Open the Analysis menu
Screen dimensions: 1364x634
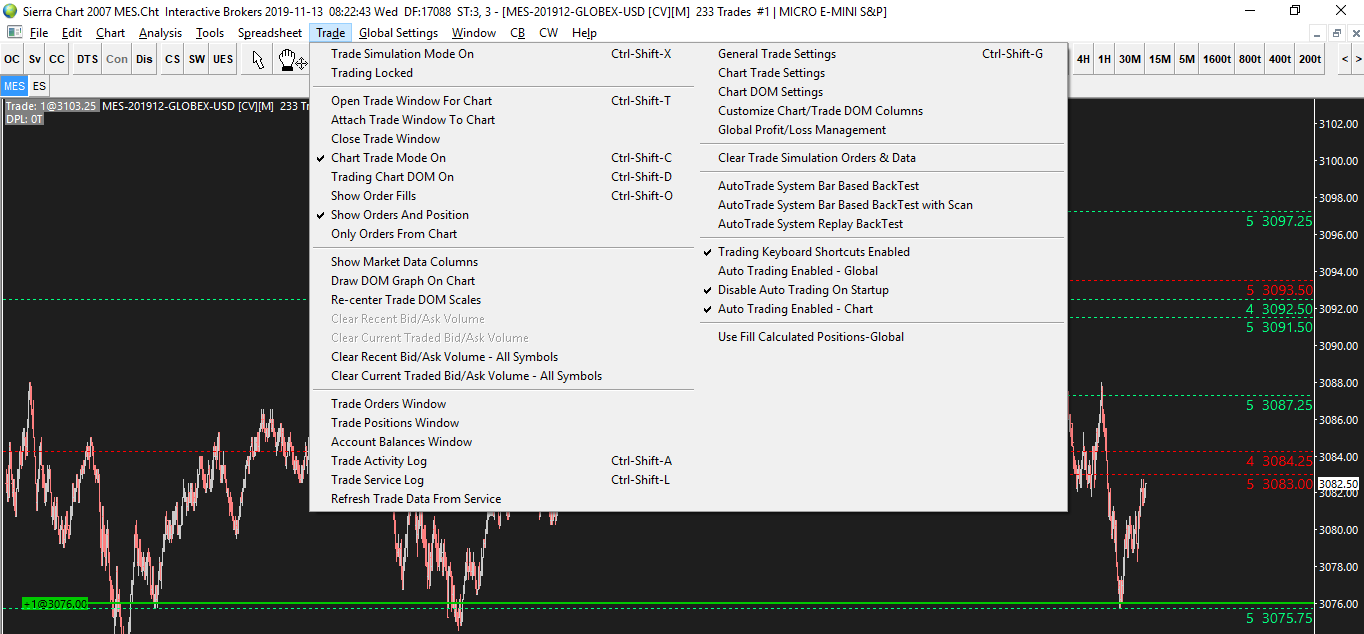click(x=160, y=33)
